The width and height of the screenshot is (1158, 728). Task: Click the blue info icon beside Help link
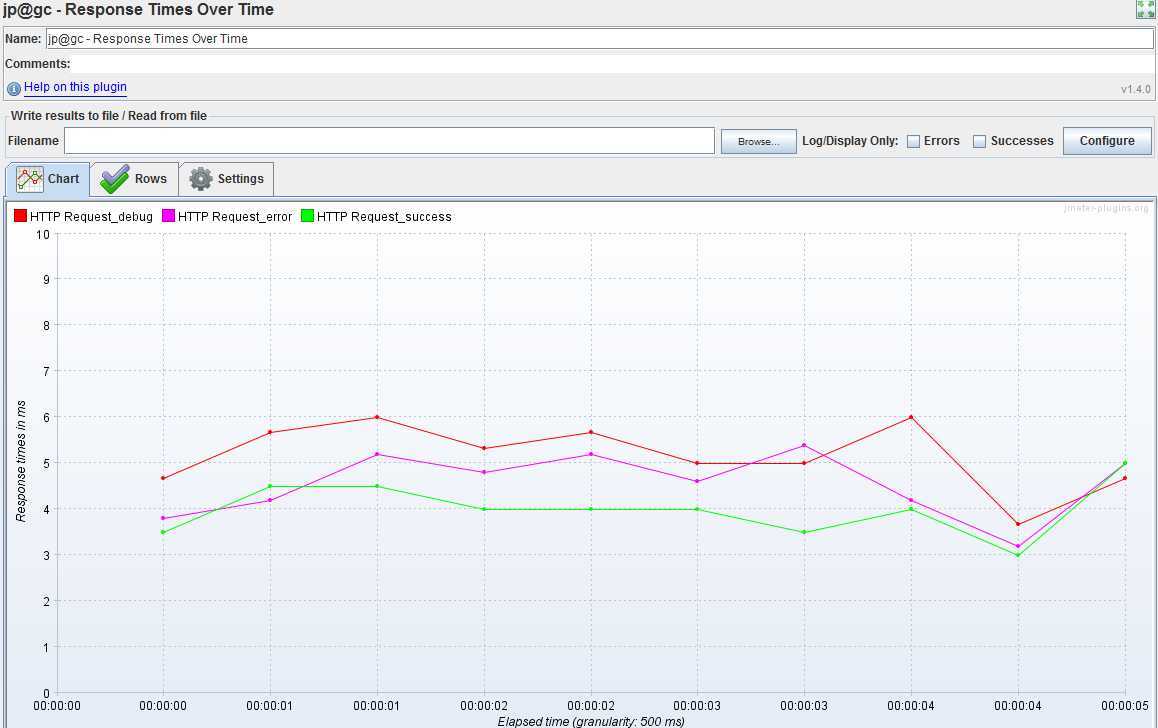pyautogui.click(x=13, y=89)
